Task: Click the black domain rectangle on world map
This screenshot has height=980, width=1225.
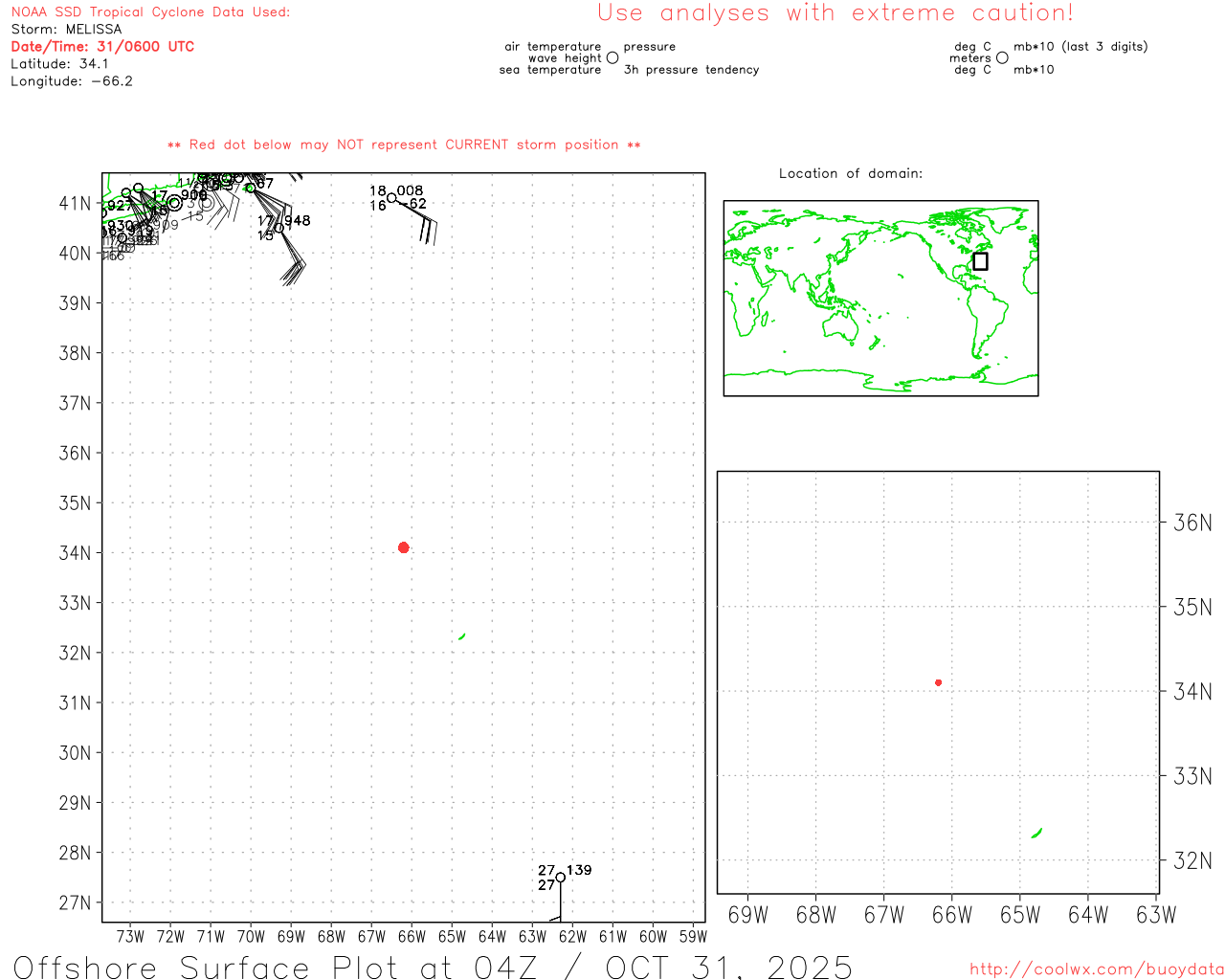Action: pos(980,261)
